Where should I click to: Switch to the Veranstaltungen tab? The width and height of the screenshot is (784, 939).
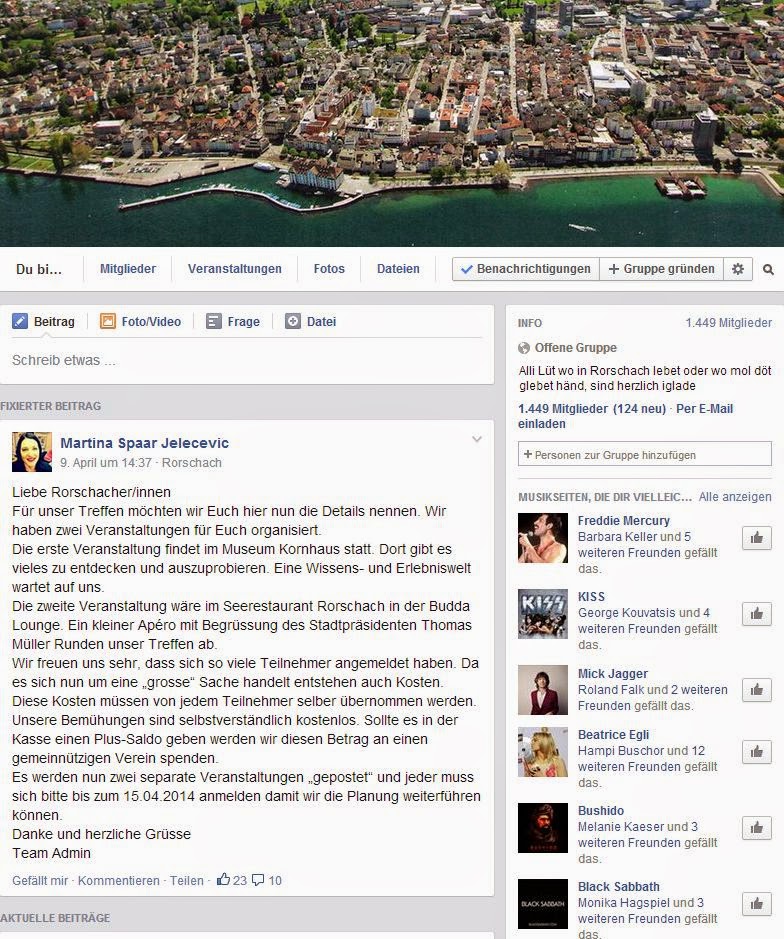click(x=234, y=269)
